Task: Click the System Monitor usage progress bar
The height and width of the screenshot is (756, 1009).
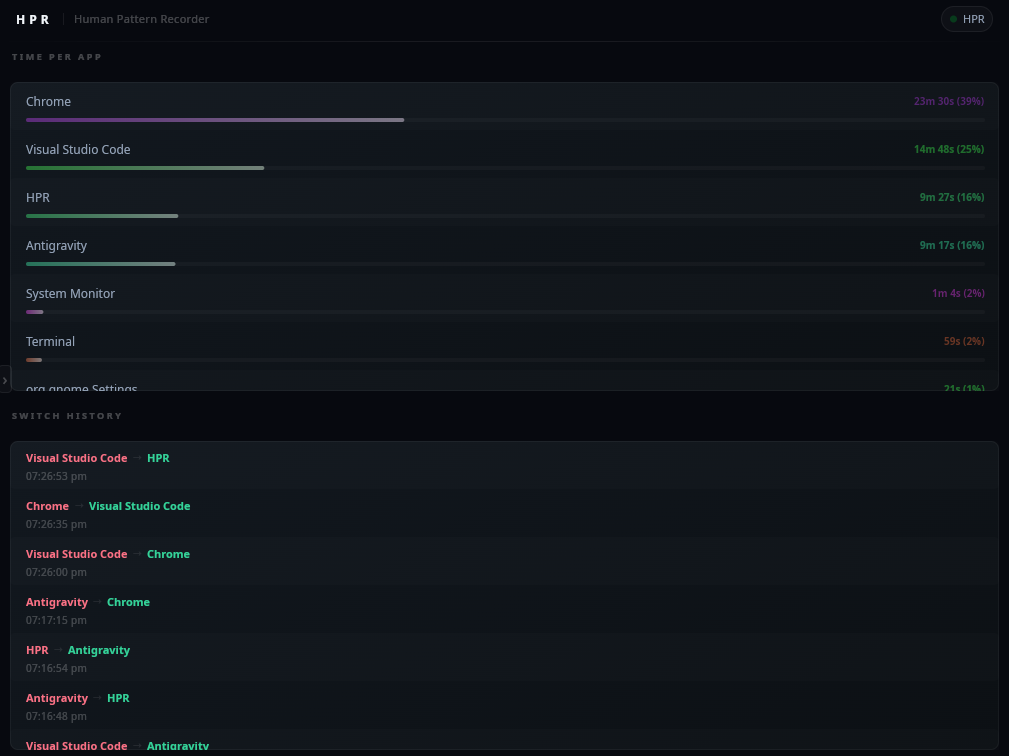Action: [x=35, y=312]
